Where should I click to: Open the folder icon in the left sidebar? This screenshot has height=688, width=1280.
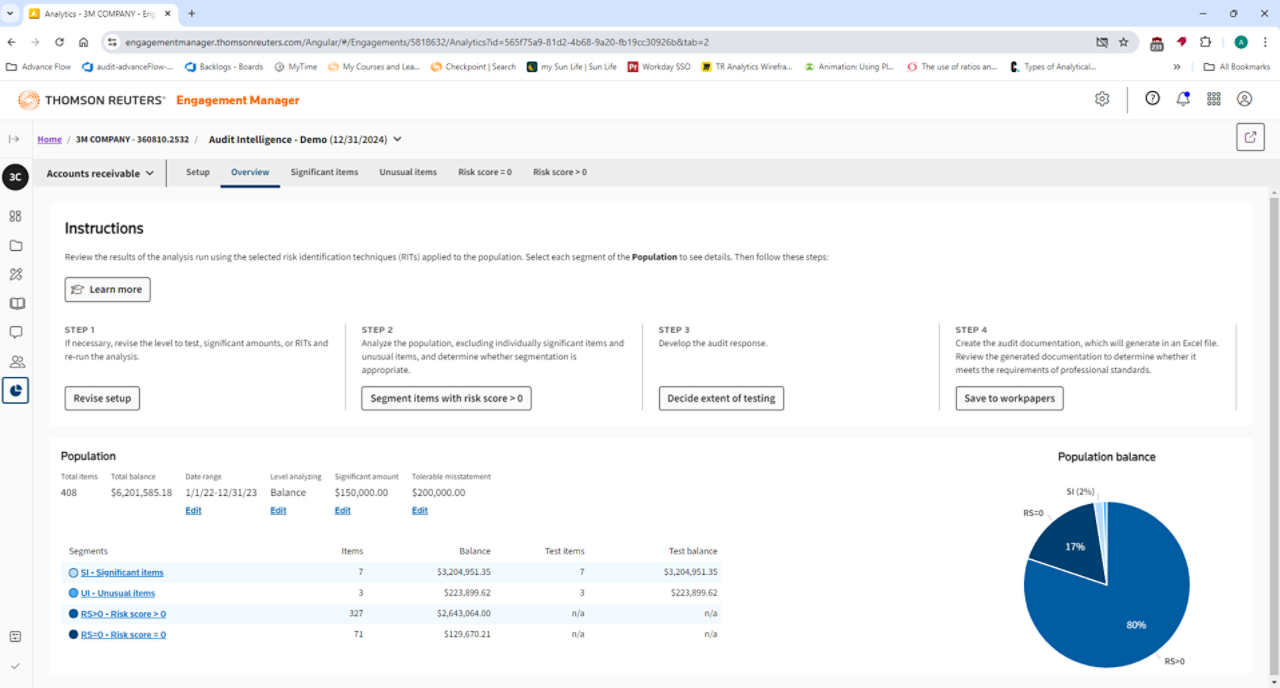pyautogui.click(x=15, y=245)
